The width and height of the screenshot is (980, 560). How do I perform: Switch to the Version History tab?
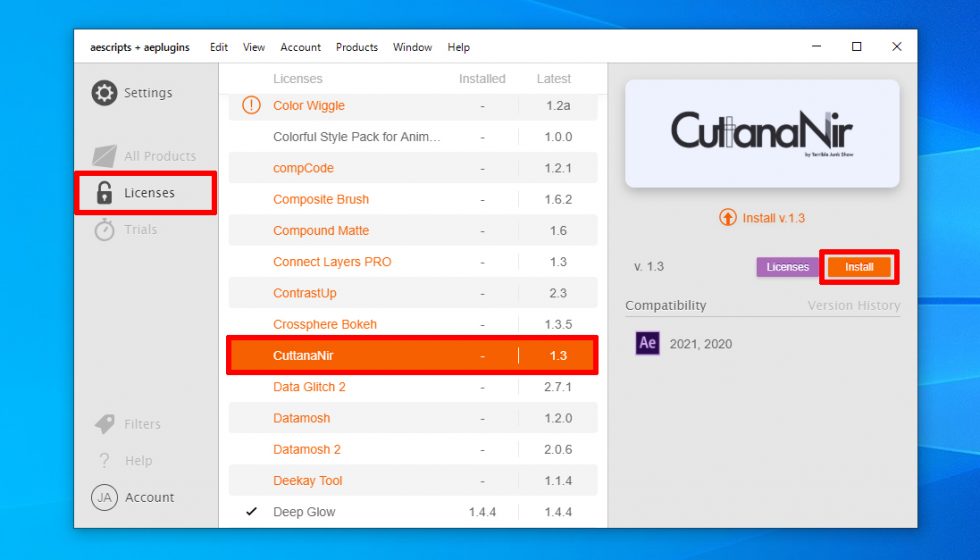coord(854,306)
